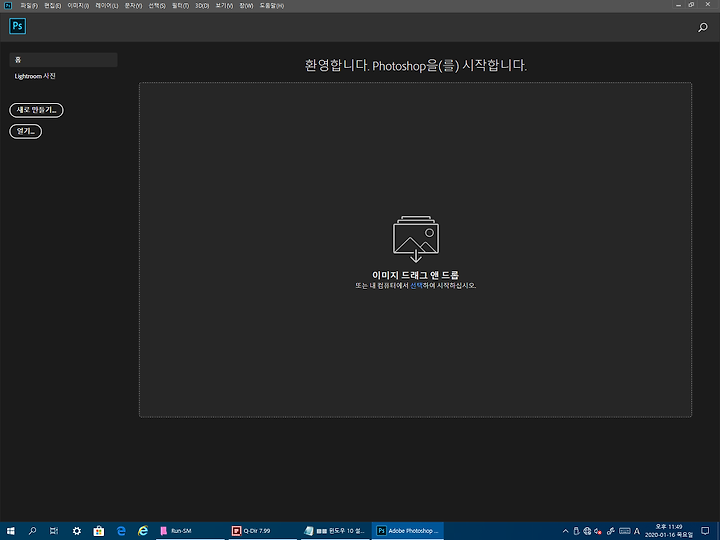Viewport: 720px width, 540px height.
Task: Click the 선택 link under drag and drop
Action: [x=416, y=286]
